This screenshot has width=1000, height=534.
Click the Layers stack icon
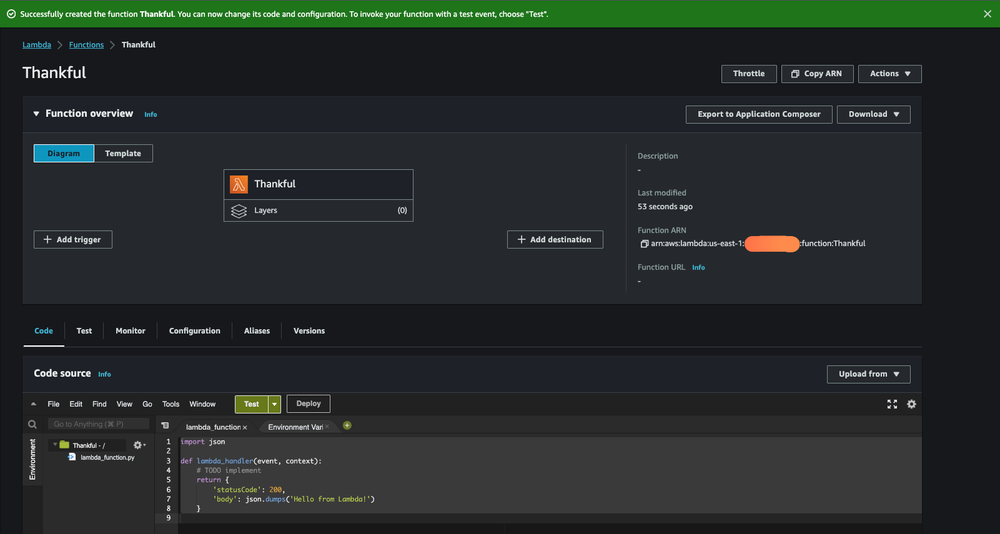tap(239, 211)
